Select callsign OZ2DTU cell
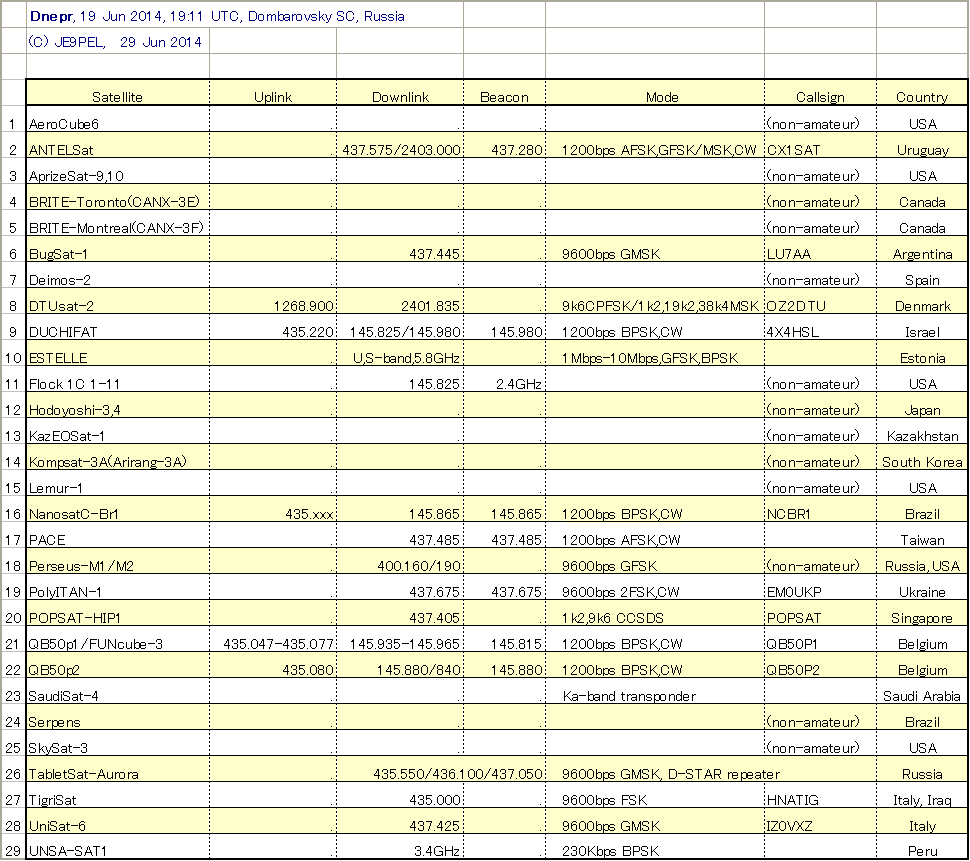 (820, 301)
